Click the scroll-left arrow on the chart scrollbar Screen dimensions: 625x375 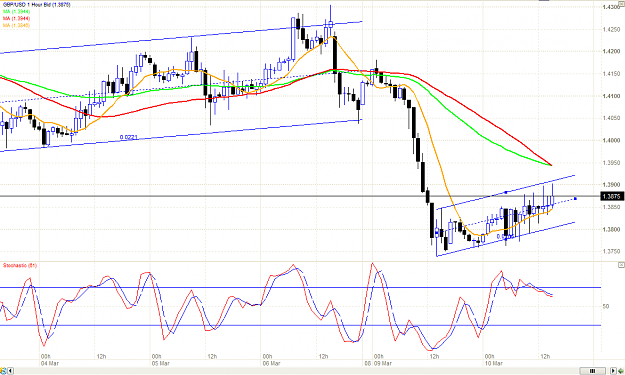(11, 371)
